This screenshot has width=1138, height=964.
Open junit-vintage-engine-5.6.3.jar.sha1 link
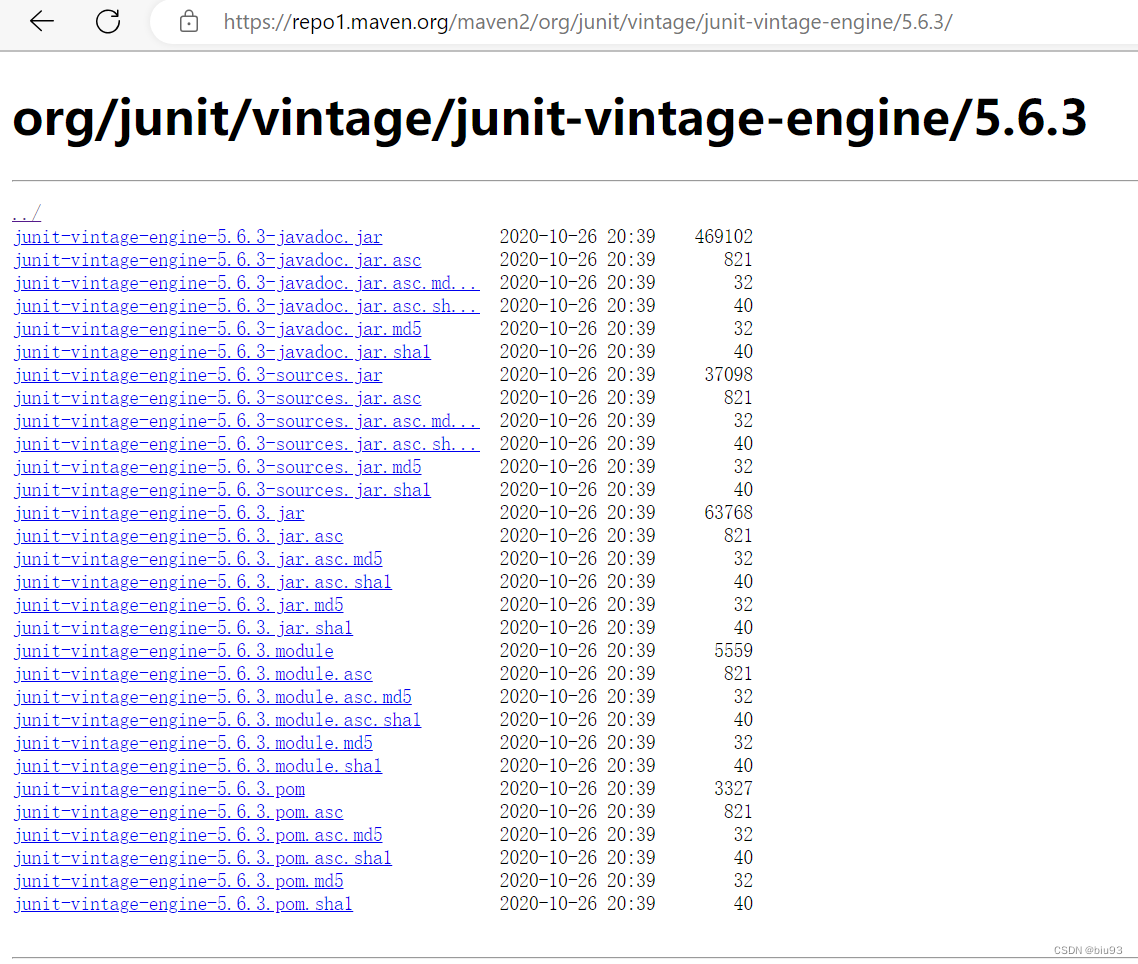[x=182, y=627]
